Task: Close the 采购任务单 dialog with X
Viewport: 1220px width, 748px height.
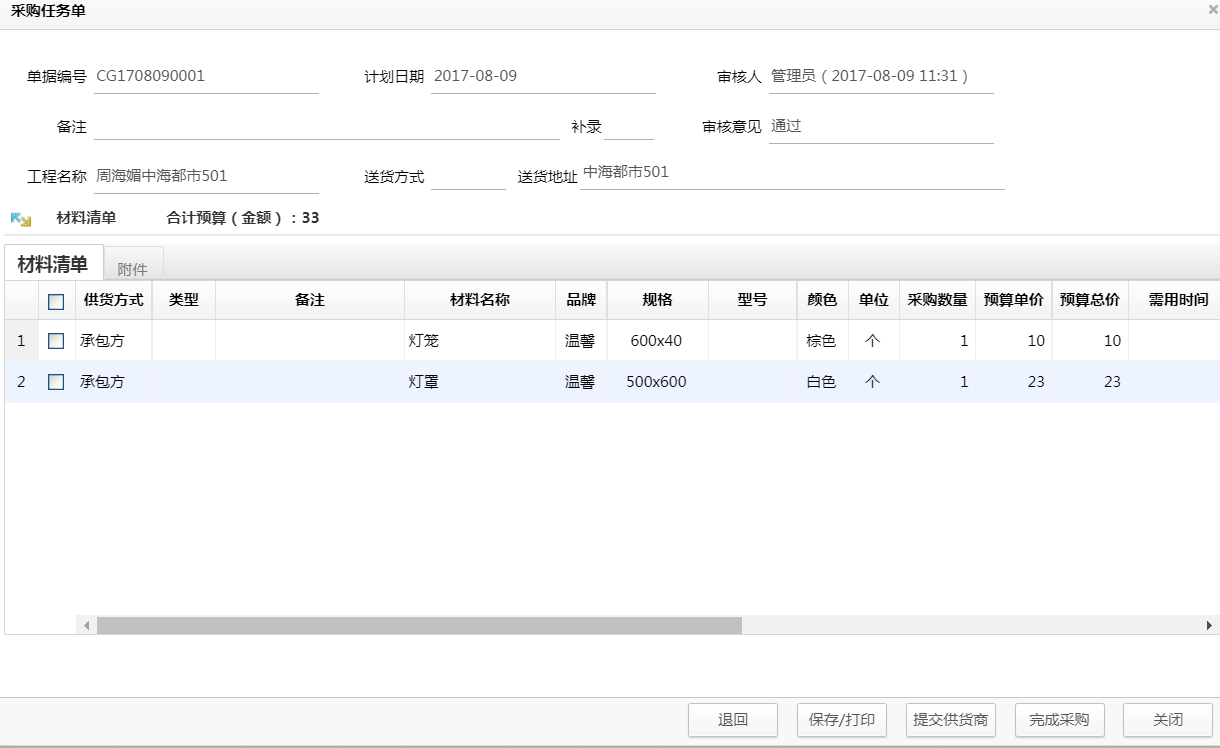Action: (1212, 9)
